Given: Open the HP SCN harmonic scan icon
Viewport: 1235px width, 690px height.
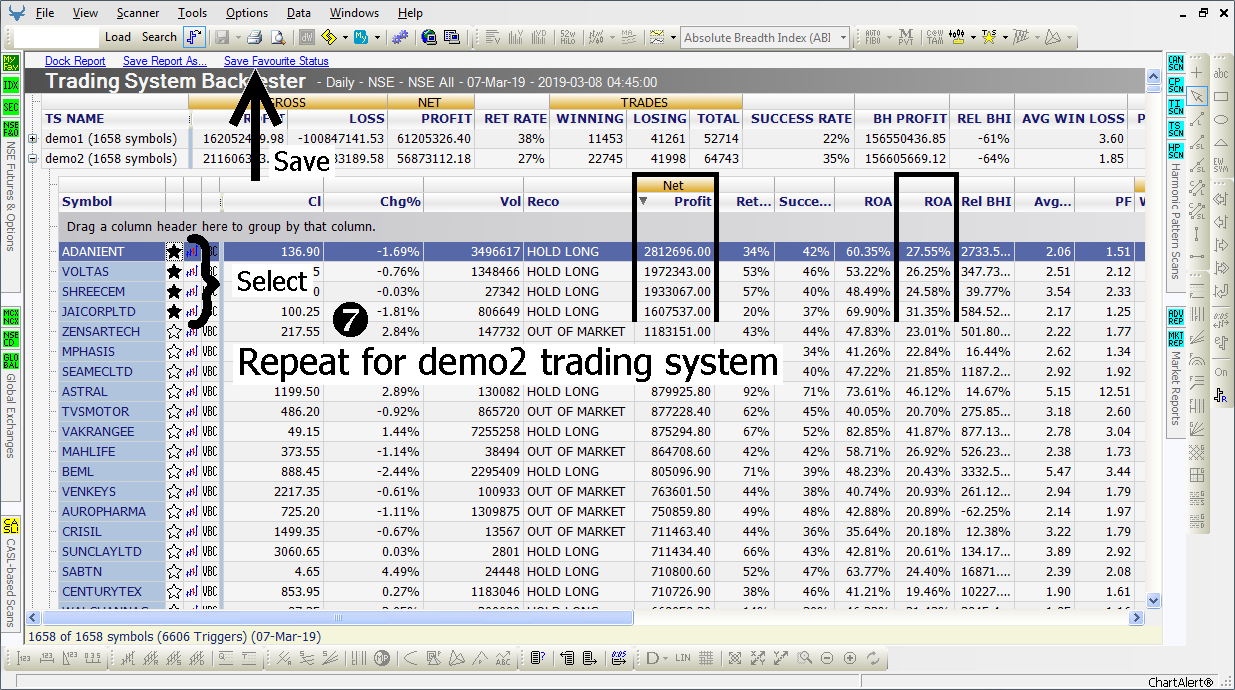Looking at the screenshot, I should tap(1175, 150).
